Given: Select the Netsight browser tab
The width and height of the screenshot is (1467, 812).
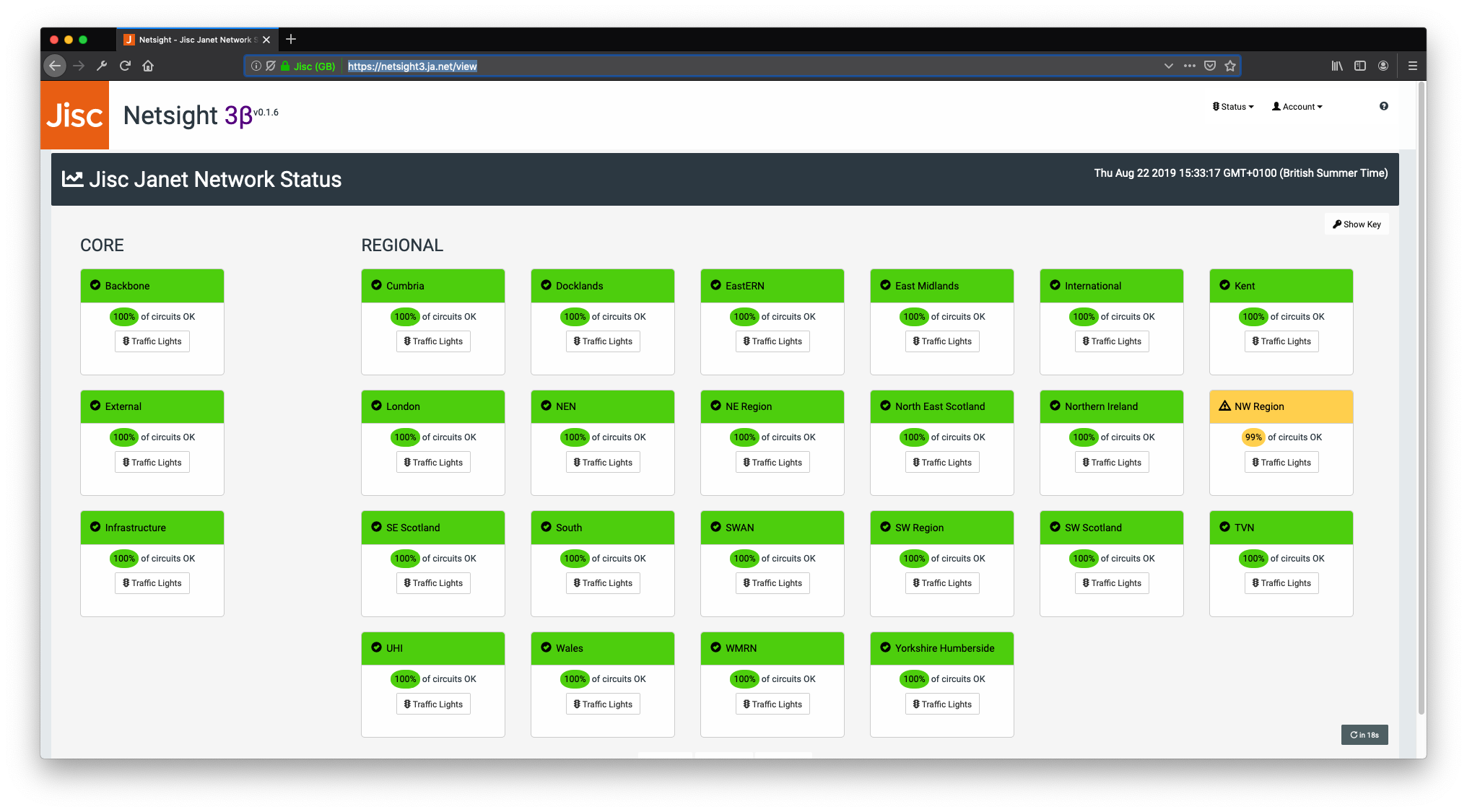Looking at the screenshot, I should point(193,40).
